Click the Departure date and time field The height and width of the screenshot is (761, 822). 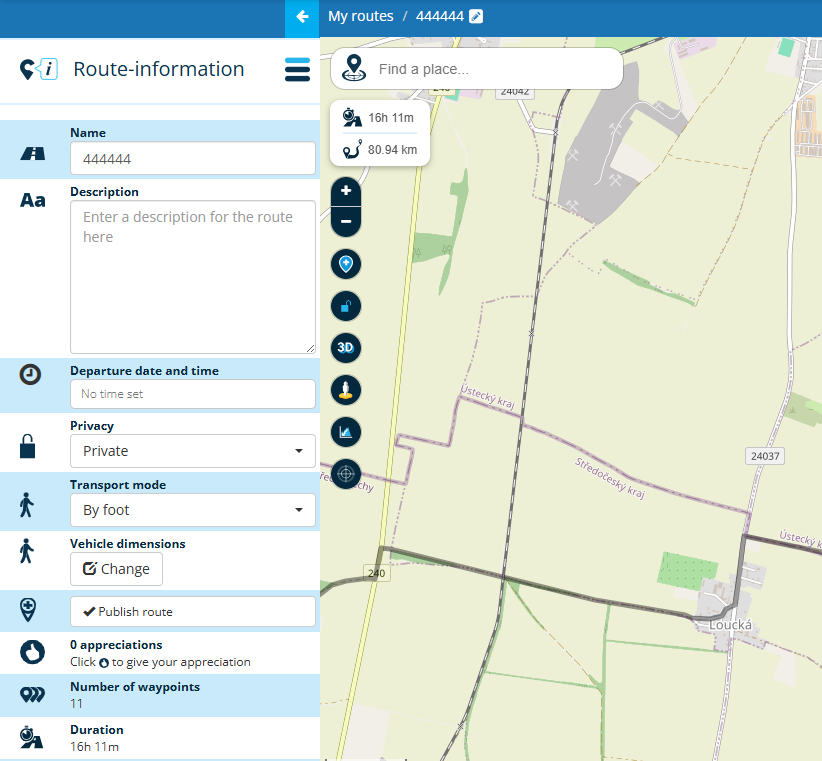pyautogui.click(x=192, y=394)
